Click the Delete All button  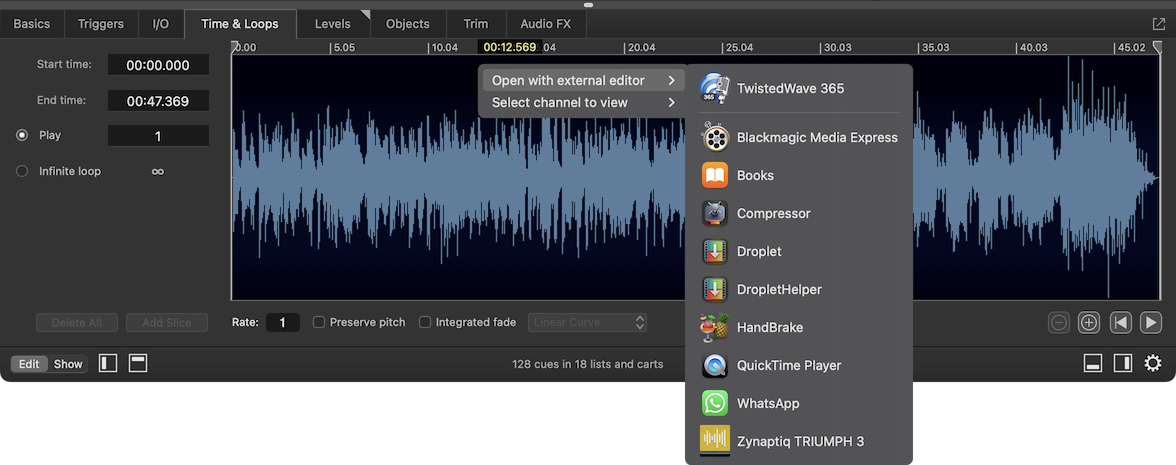pyautogui.click(x=77, y=322)
